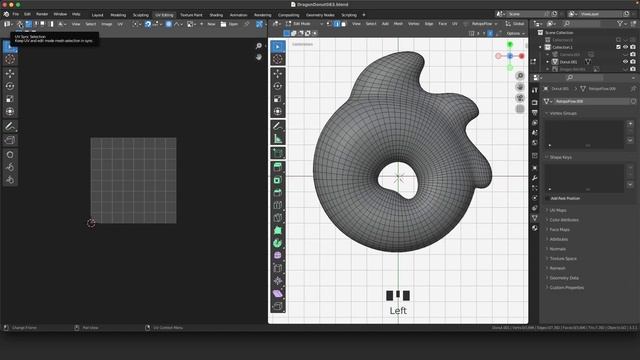Screen dimensions: 640x360
Task: Select the Knife tool
Action: (278, 218)
